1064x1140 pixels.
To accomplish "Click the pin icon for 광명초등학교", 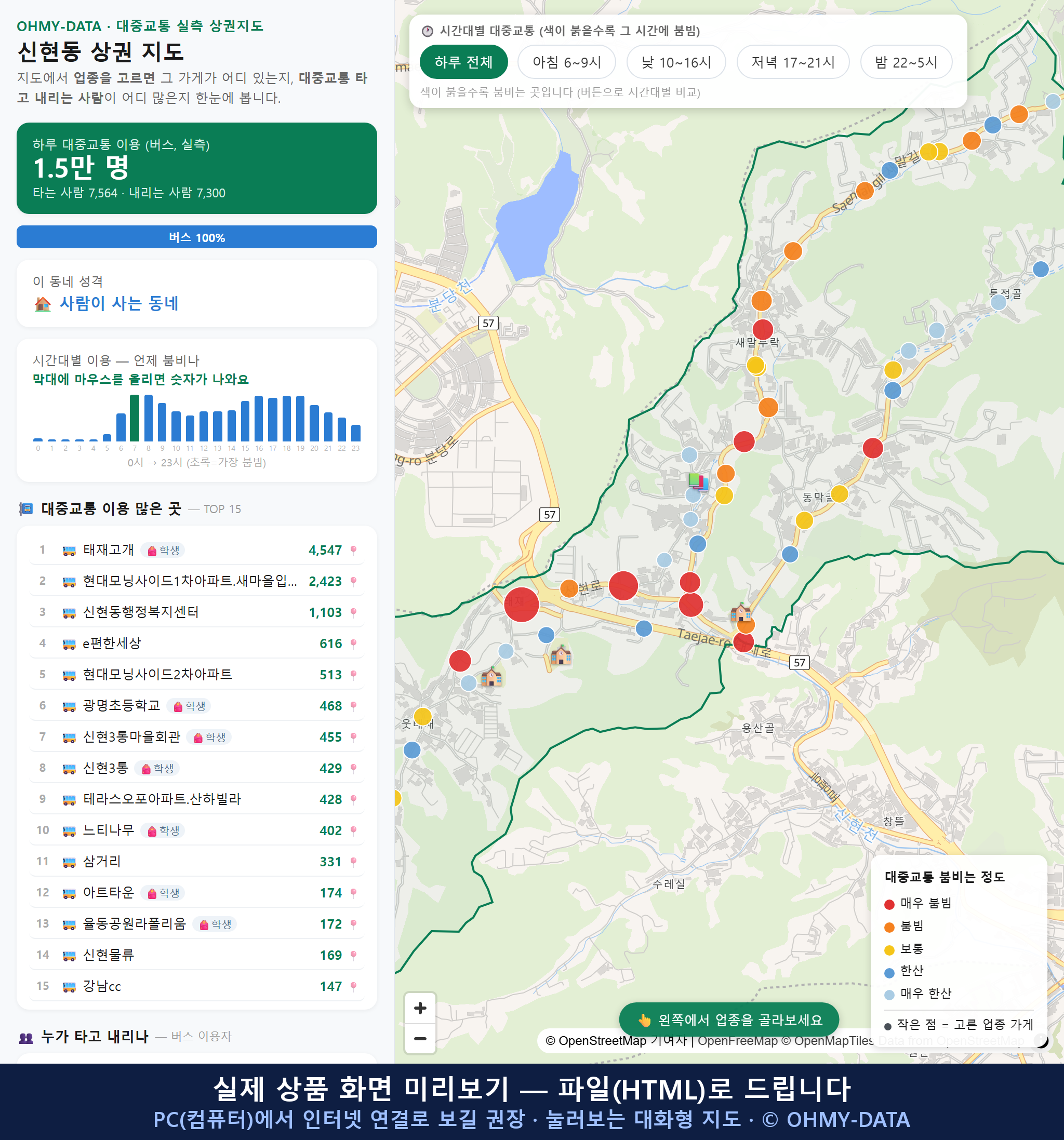I will coord(353,706).
